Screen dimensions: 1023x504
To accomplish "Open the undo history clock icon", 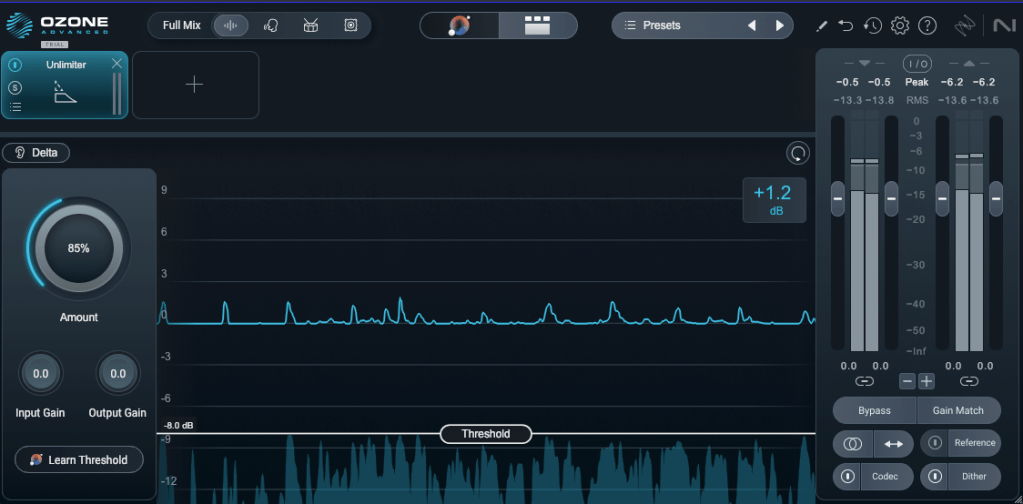I will (x=873, y=26).
